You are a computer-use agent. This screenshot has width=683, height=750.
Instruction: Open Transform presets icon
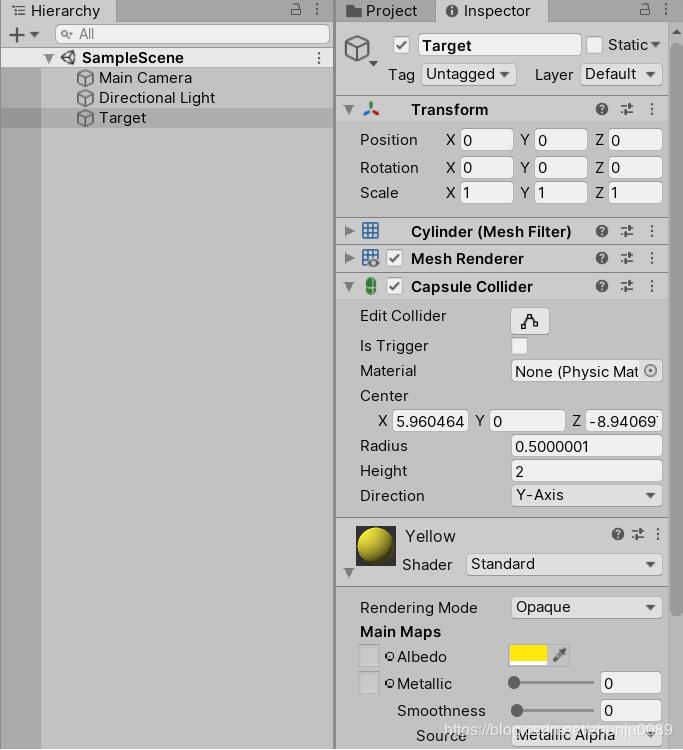click(627, 110)
